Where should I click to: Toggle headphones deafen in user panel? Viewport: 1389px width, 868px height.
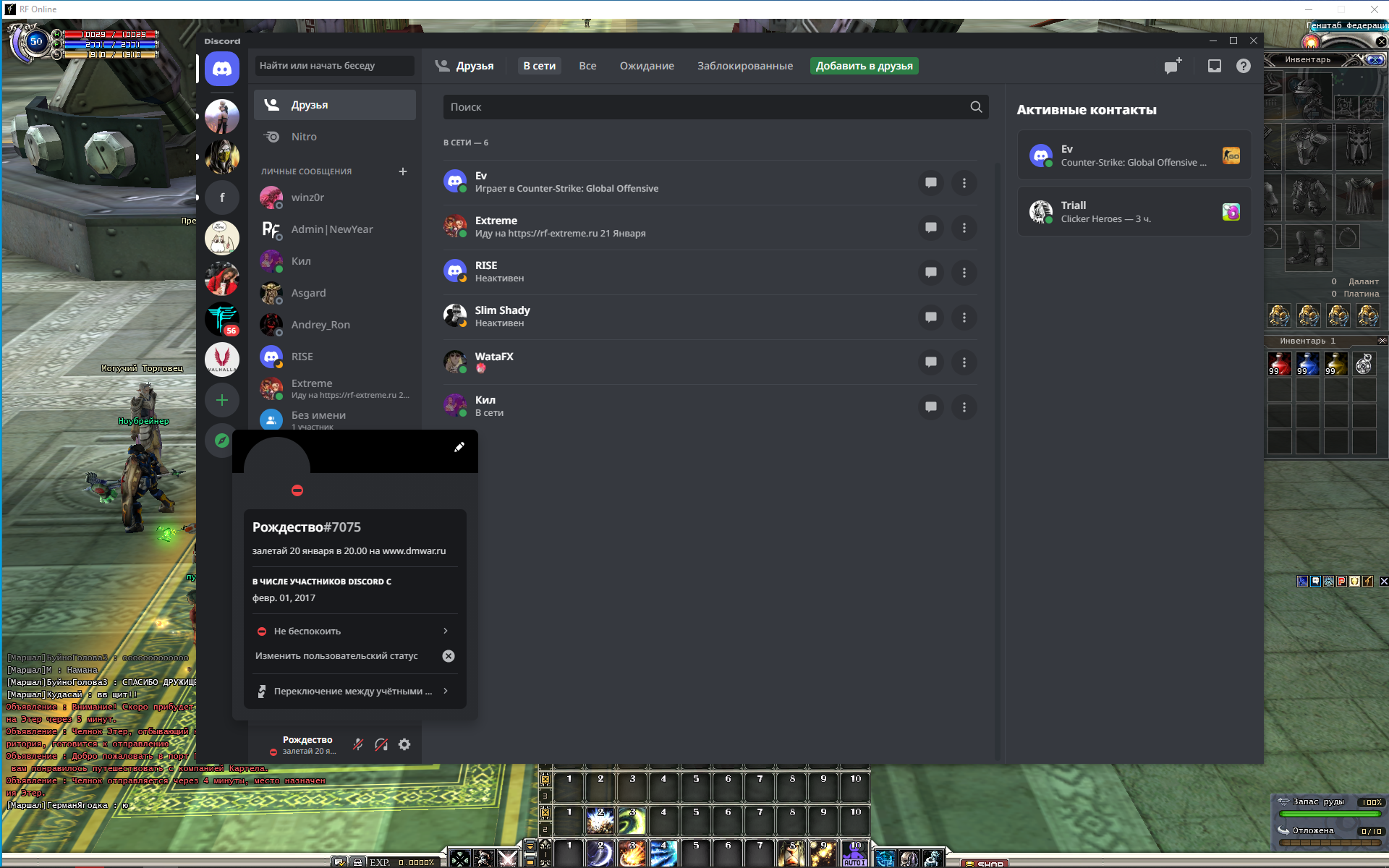381,744
